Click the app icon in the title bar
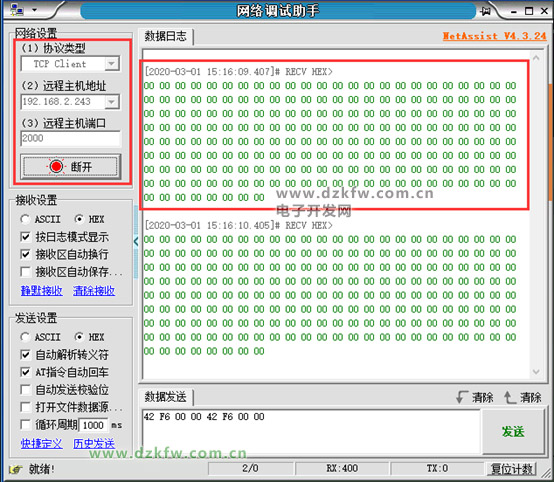Image resolution: width=554 pixels, height=482 pixels. (x=17, y=10)
